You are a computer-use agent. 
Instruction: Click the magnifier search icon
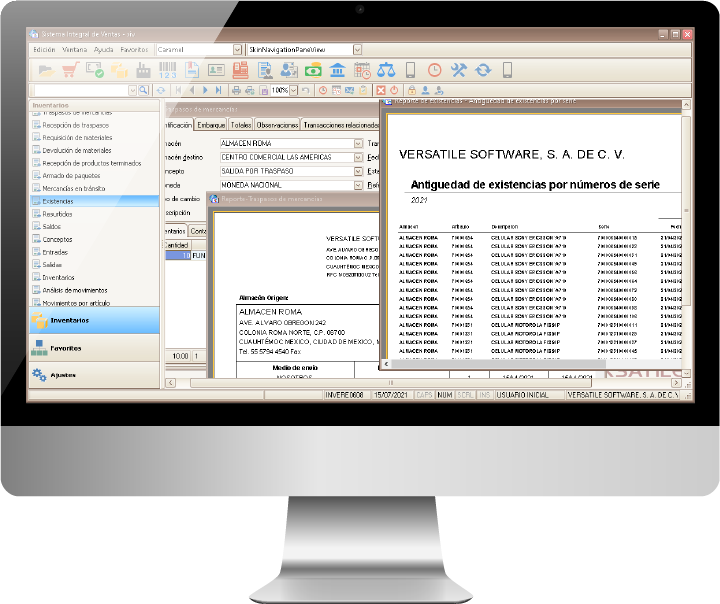143,90
